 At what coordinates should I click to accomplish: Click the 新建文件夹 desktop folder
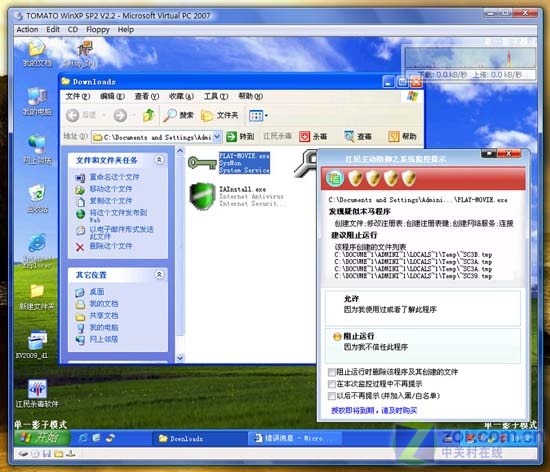[x=38, y=297]
